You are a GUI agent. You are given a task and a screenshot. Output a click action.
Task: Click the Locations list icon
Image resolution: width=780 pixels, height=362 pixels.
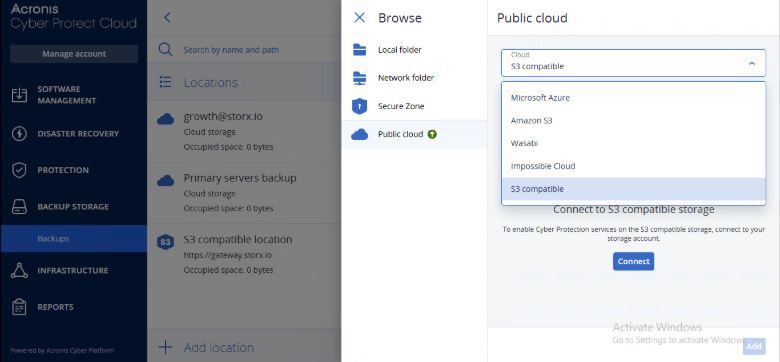click(x=165, y=82)
